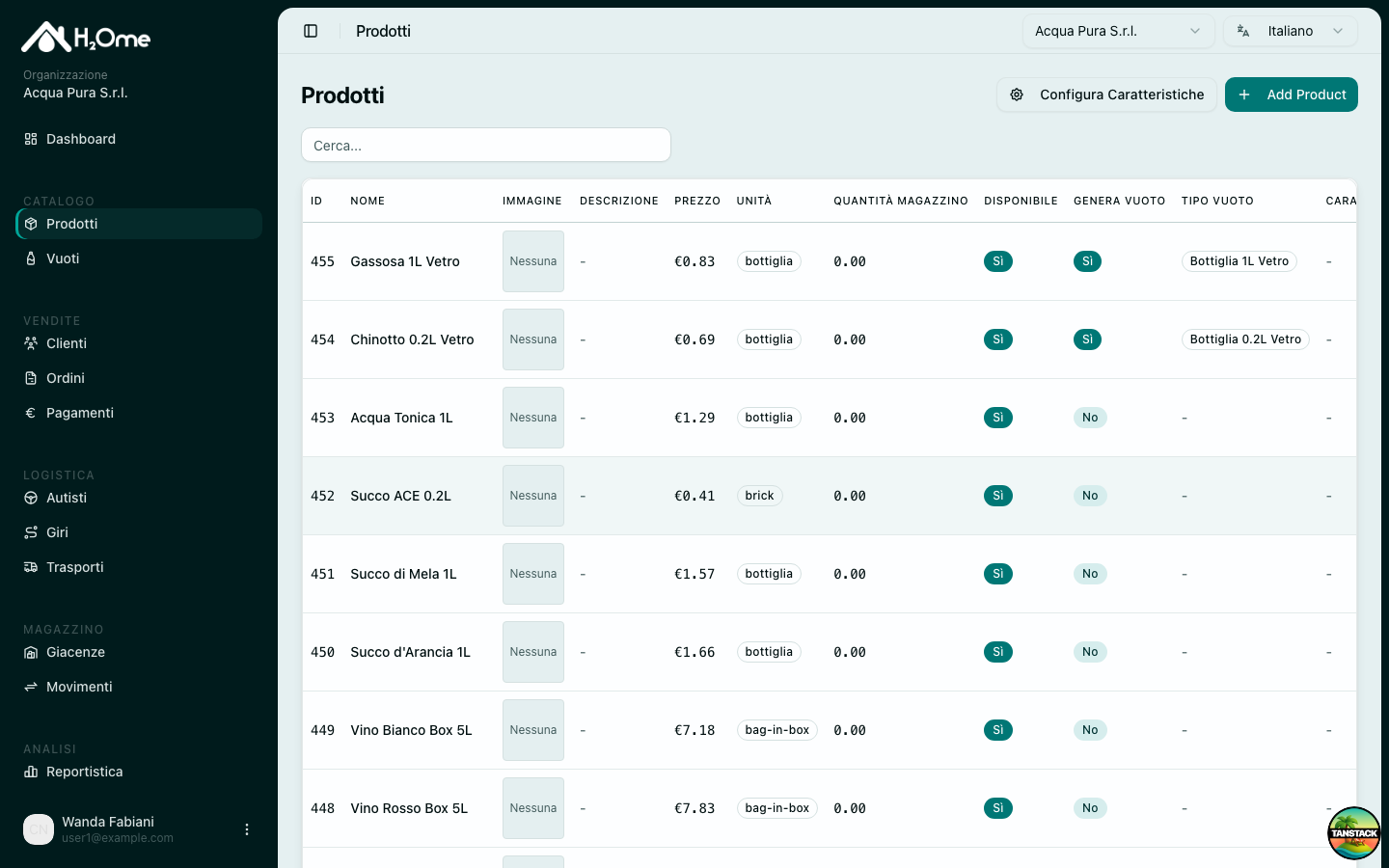Click the Vuoti bottle icon
Viewport: 1389px width, 868px height.
click(x=31, y=258)
